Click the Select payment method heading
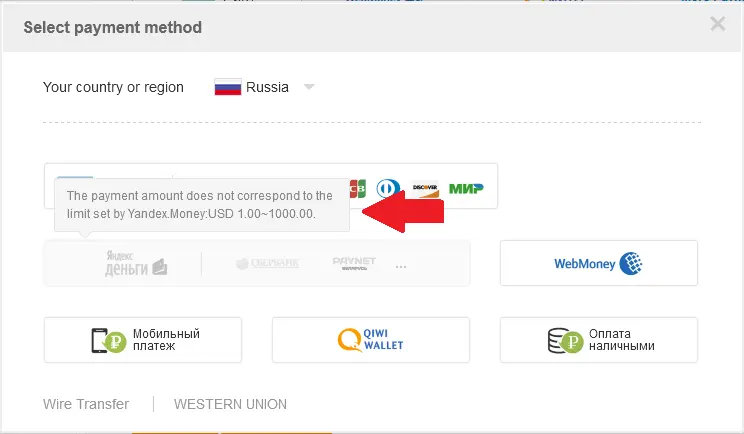This screenshot has height=434, width=744. pos(113,28)
